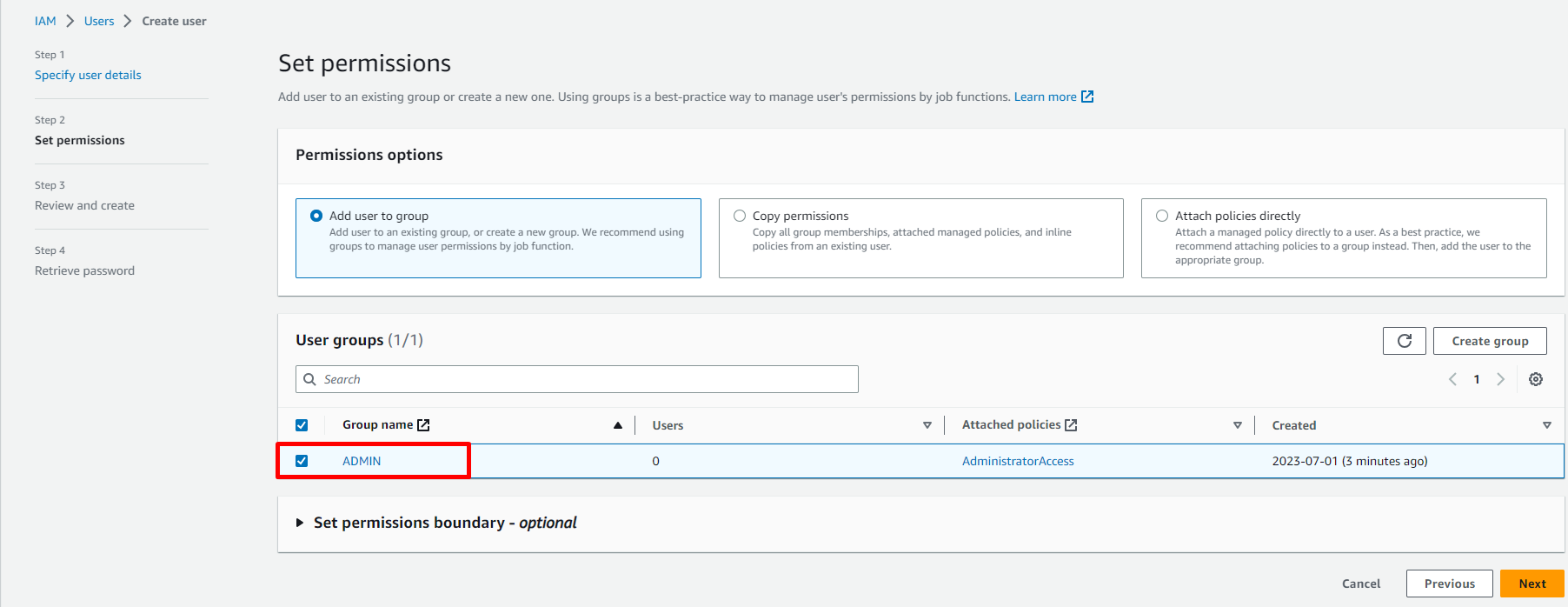The width and height of the screenshot is (1568, 607).
Task: Click the orange Next button
Action: (1531, 584)
